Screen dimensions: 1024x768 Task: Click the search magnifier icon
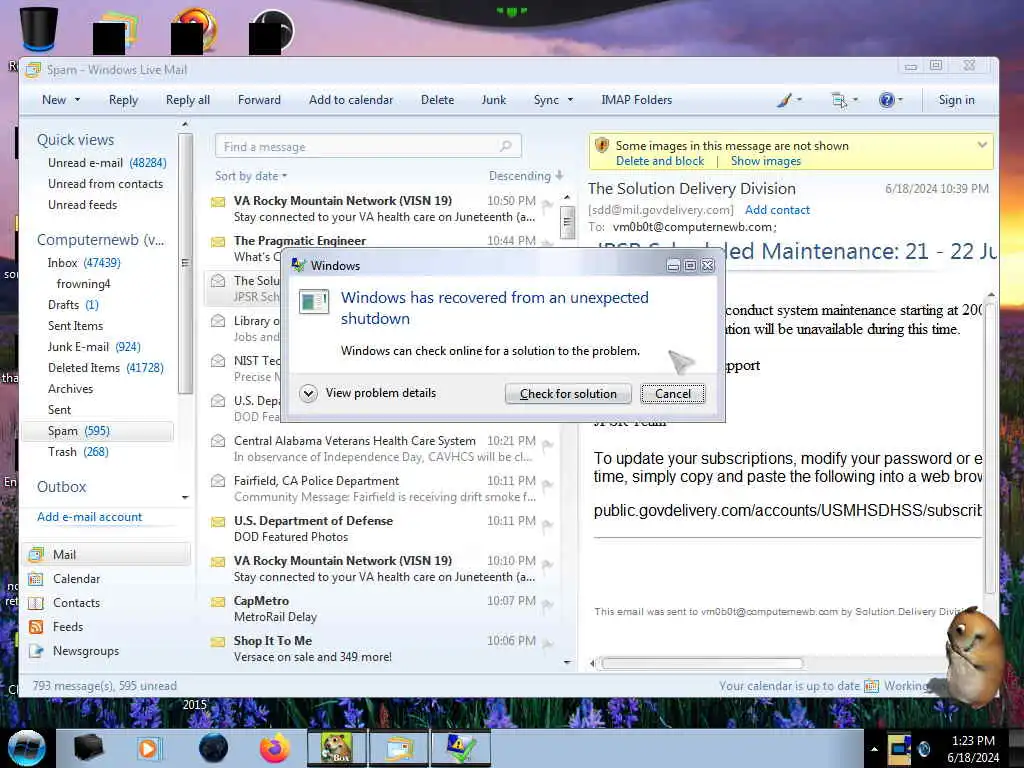point(505,146)
